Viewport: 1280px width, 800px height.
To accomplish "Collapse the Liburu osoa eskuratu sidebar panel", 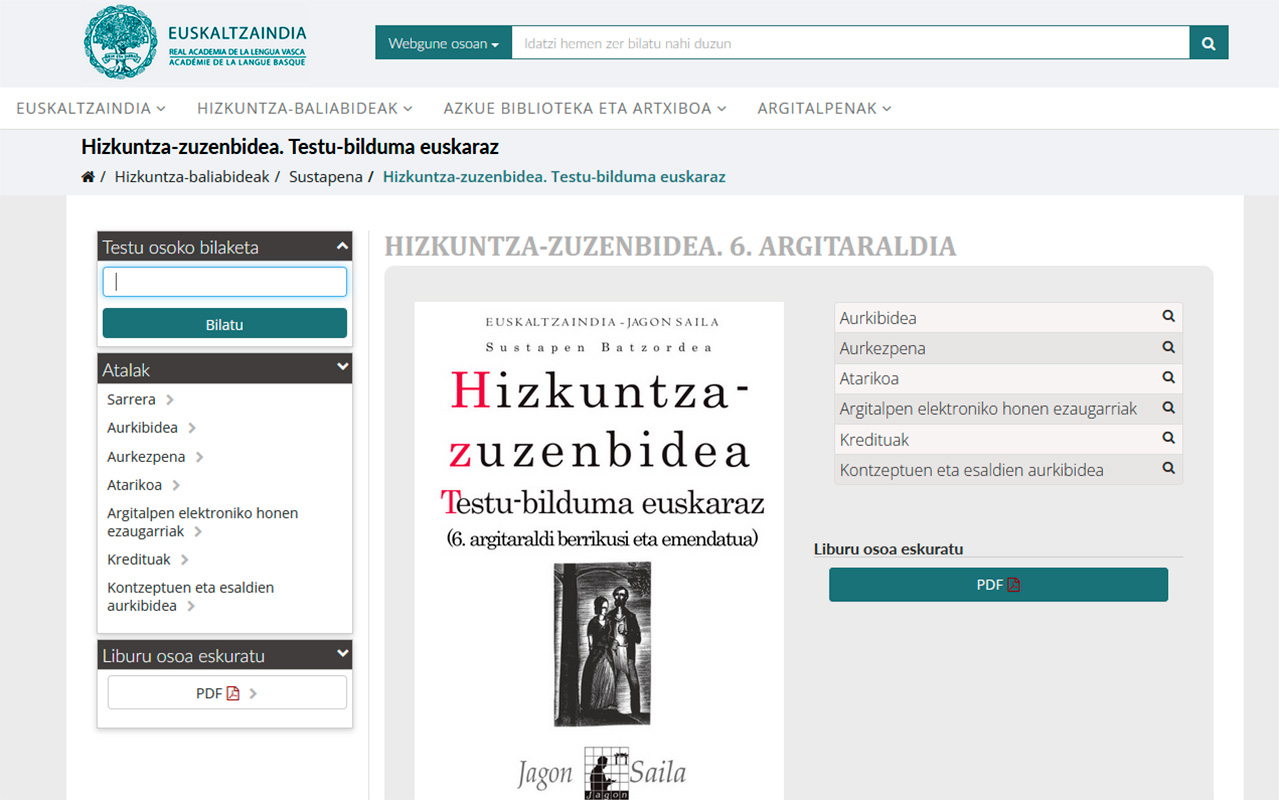I will click(343, 654).
